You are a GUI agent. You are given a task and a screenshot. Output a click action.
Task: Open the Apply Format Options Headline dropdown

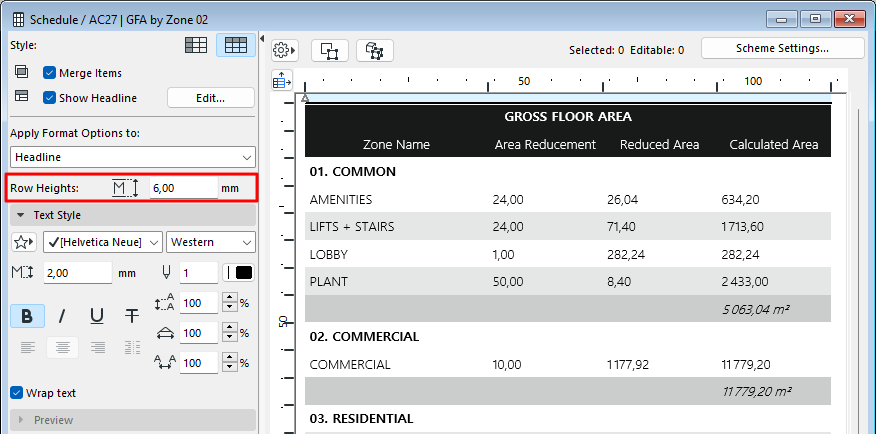pos(132,158)
